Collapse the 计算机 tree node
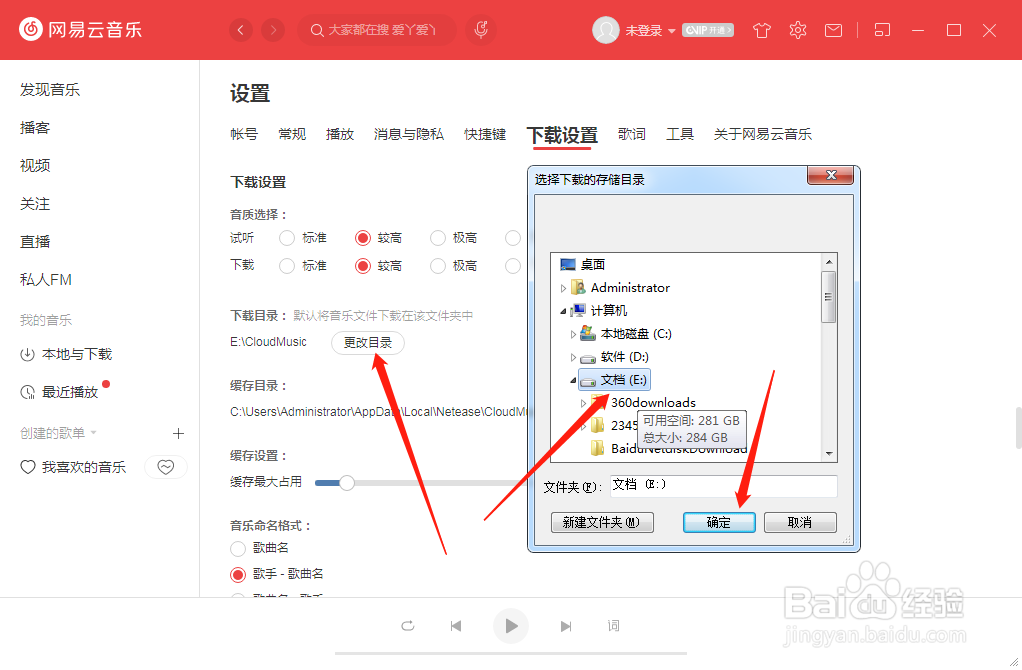 [x=563, y=311]
